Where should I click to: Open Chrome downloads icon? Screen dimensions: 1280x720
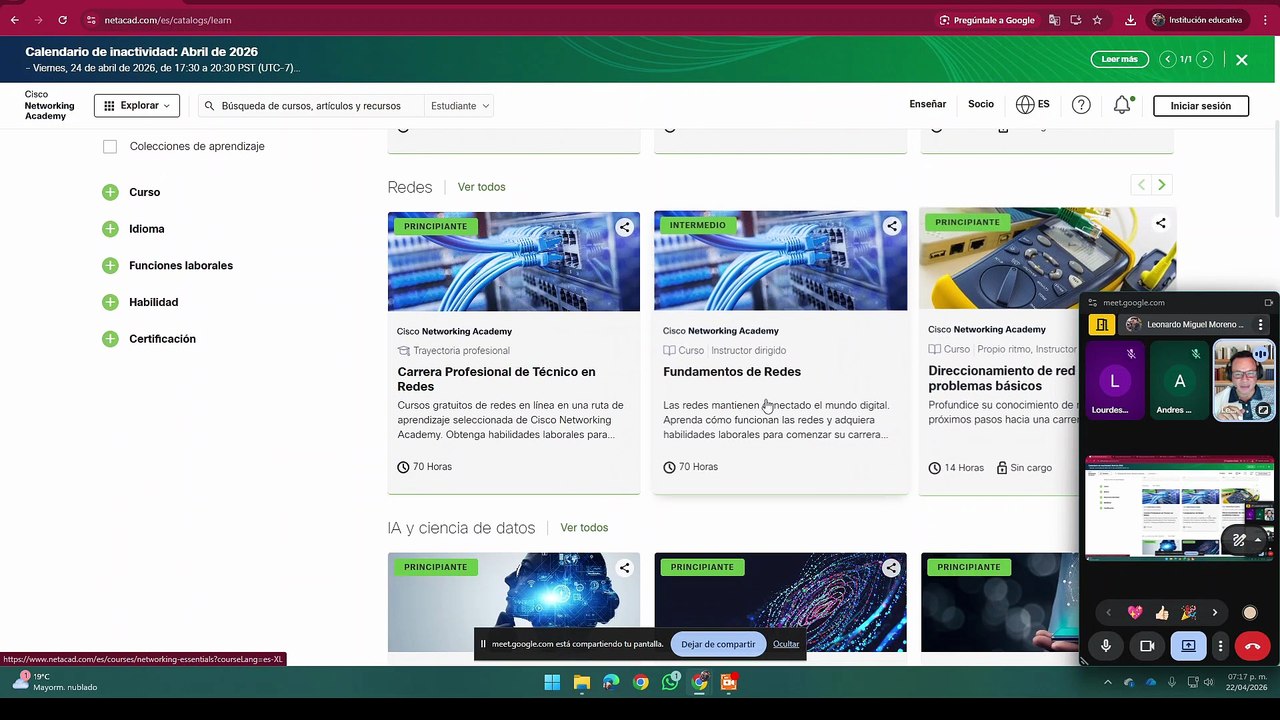(1130, 20)
